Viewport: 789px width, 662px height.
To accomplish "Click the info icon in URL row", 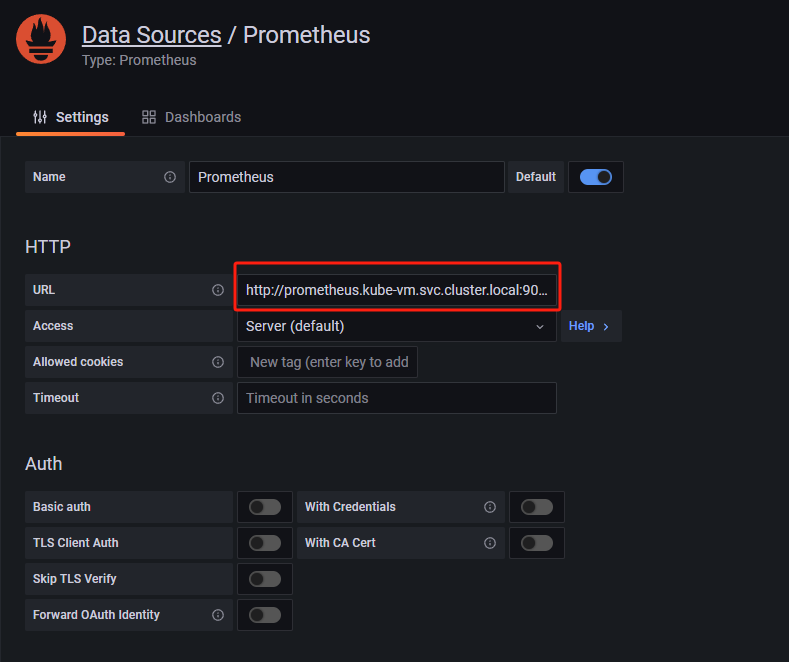I will coord(218,290).
